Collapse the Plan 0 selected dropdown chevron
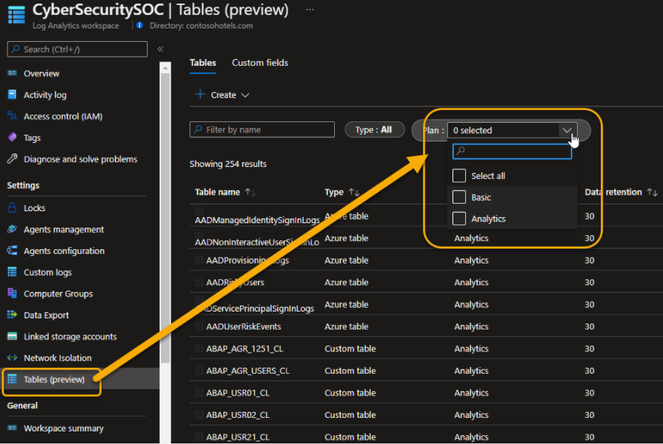This screenshot has height=444, width=663. 567,130
